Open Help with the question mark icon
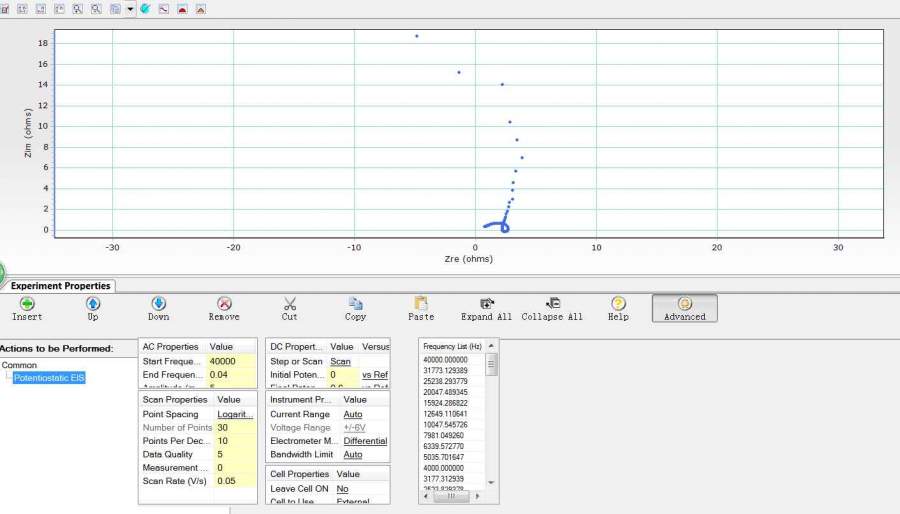 (618, 304)
